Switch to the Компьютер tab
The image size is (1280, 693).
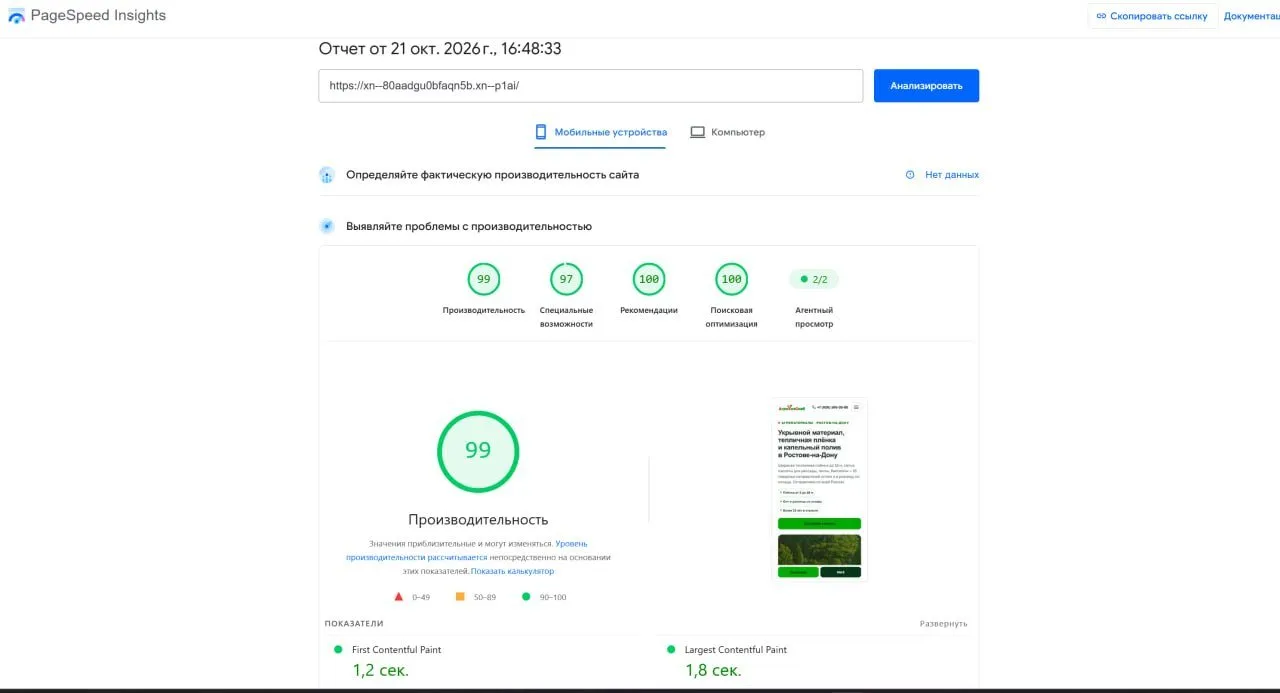tap(727, 132)
